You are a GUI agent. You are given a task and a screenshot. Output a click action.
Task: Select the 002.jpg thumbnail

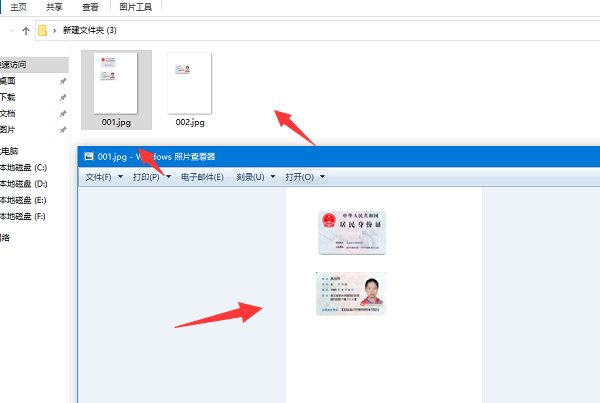[x=189, y=83]
